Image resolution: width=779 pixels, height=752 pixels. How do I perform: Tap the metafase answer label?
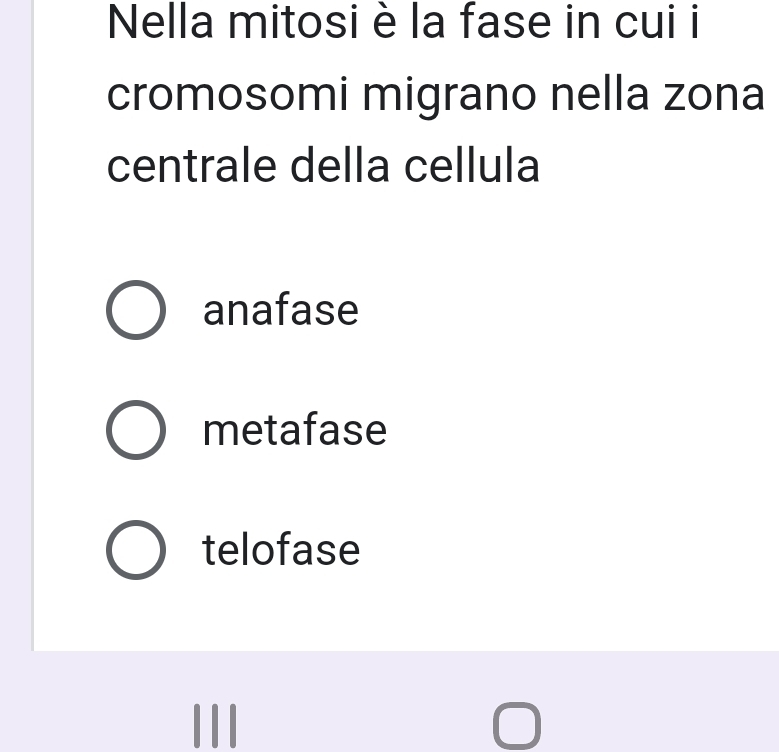tap(294, 430)
